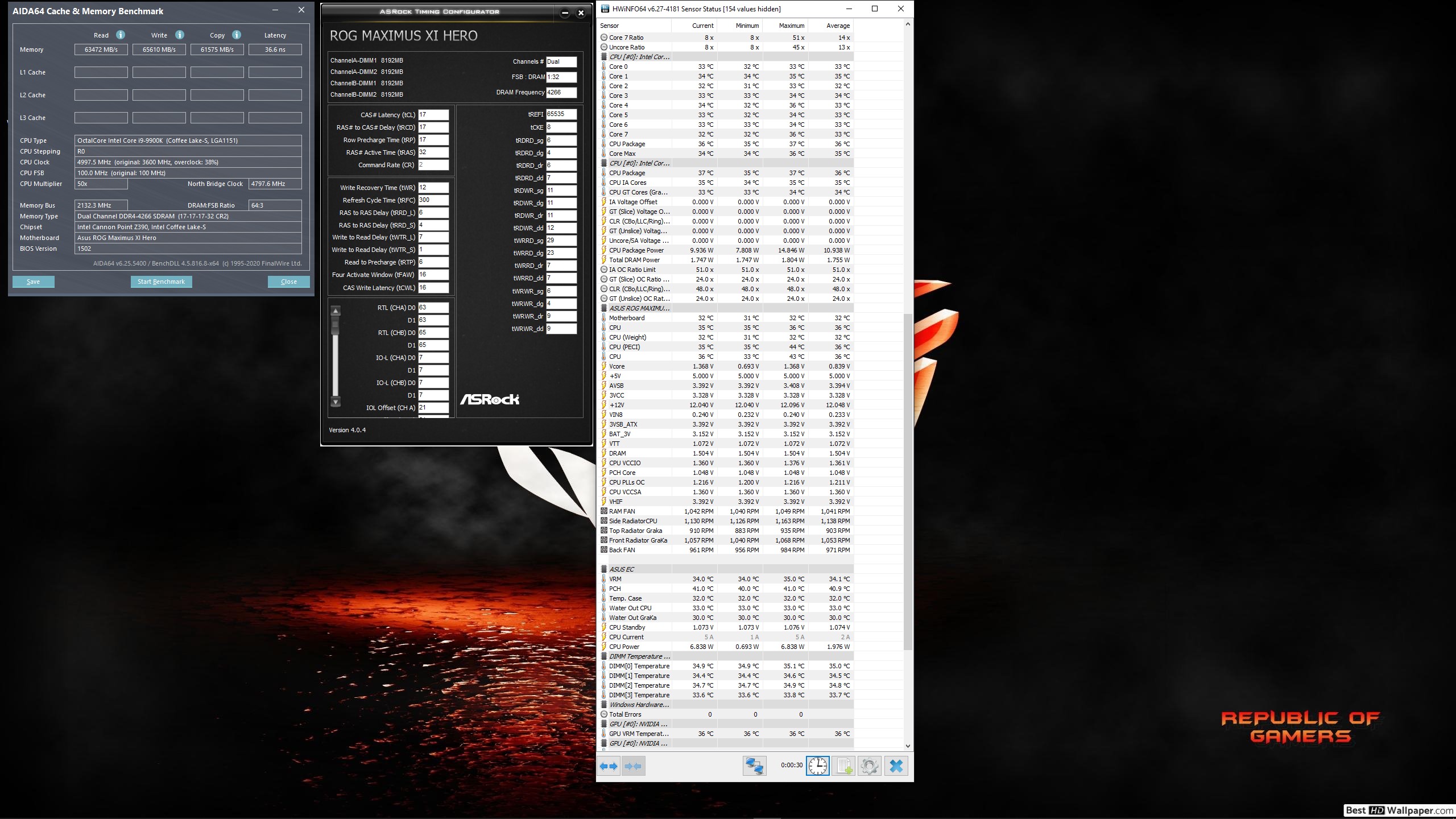This screenshot has height=819, width=1456.
Task: Close the sensor panel using the blue X icon
Action: coord(896,766)
